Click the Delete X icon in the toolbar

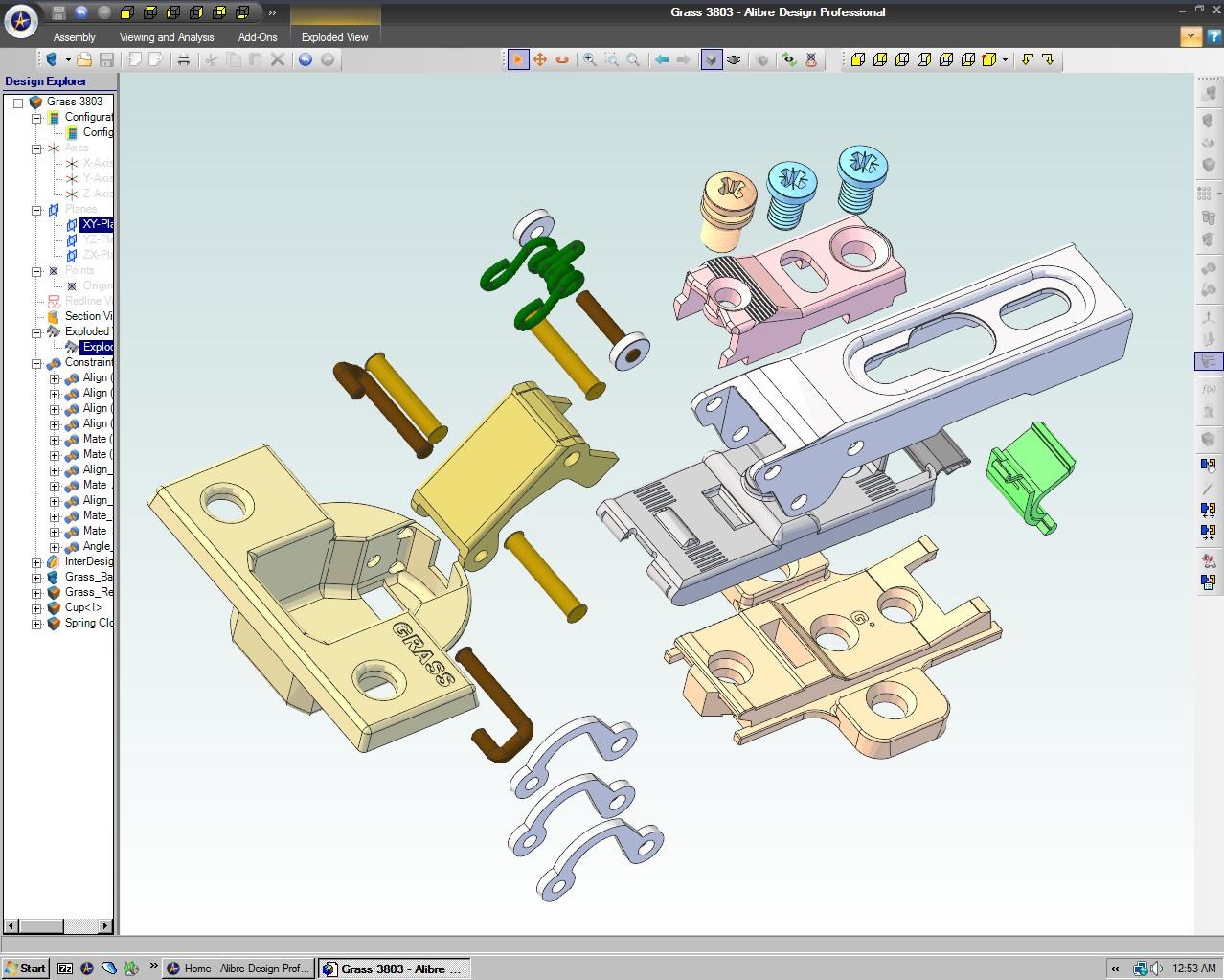[278, 59]
